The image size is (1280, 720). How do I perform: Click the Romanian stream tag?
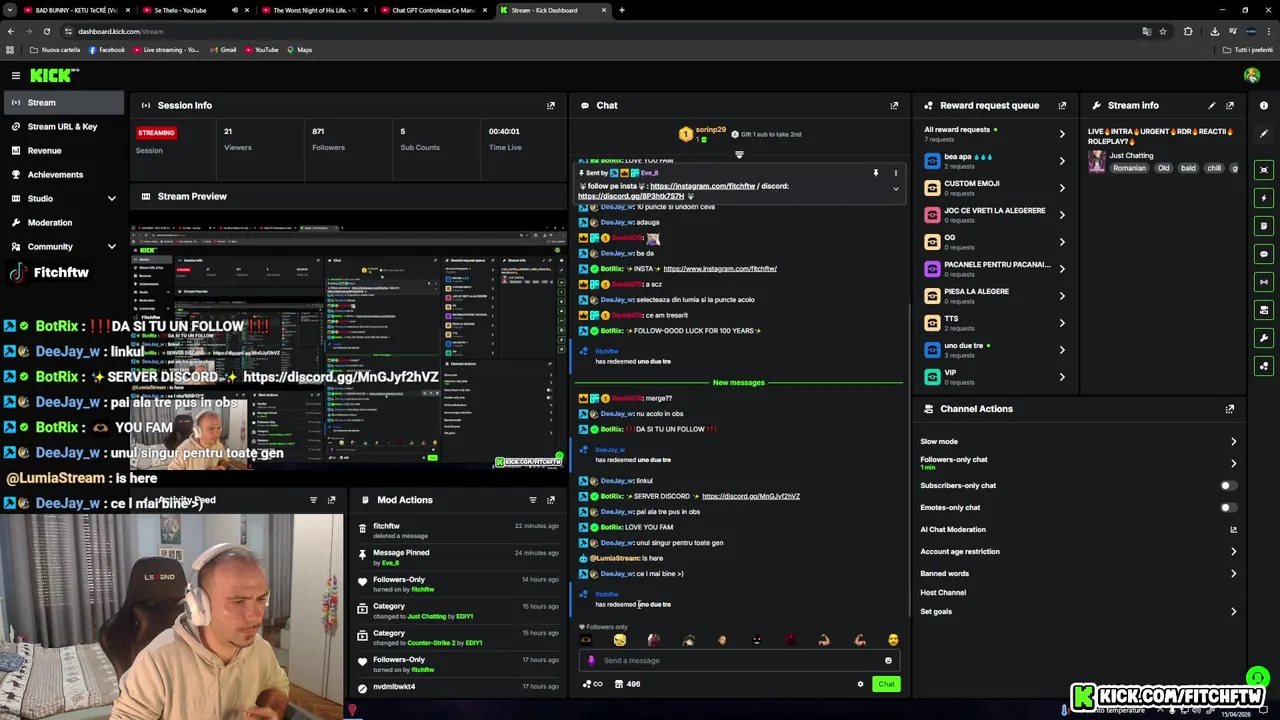[x=1129, y=168]
